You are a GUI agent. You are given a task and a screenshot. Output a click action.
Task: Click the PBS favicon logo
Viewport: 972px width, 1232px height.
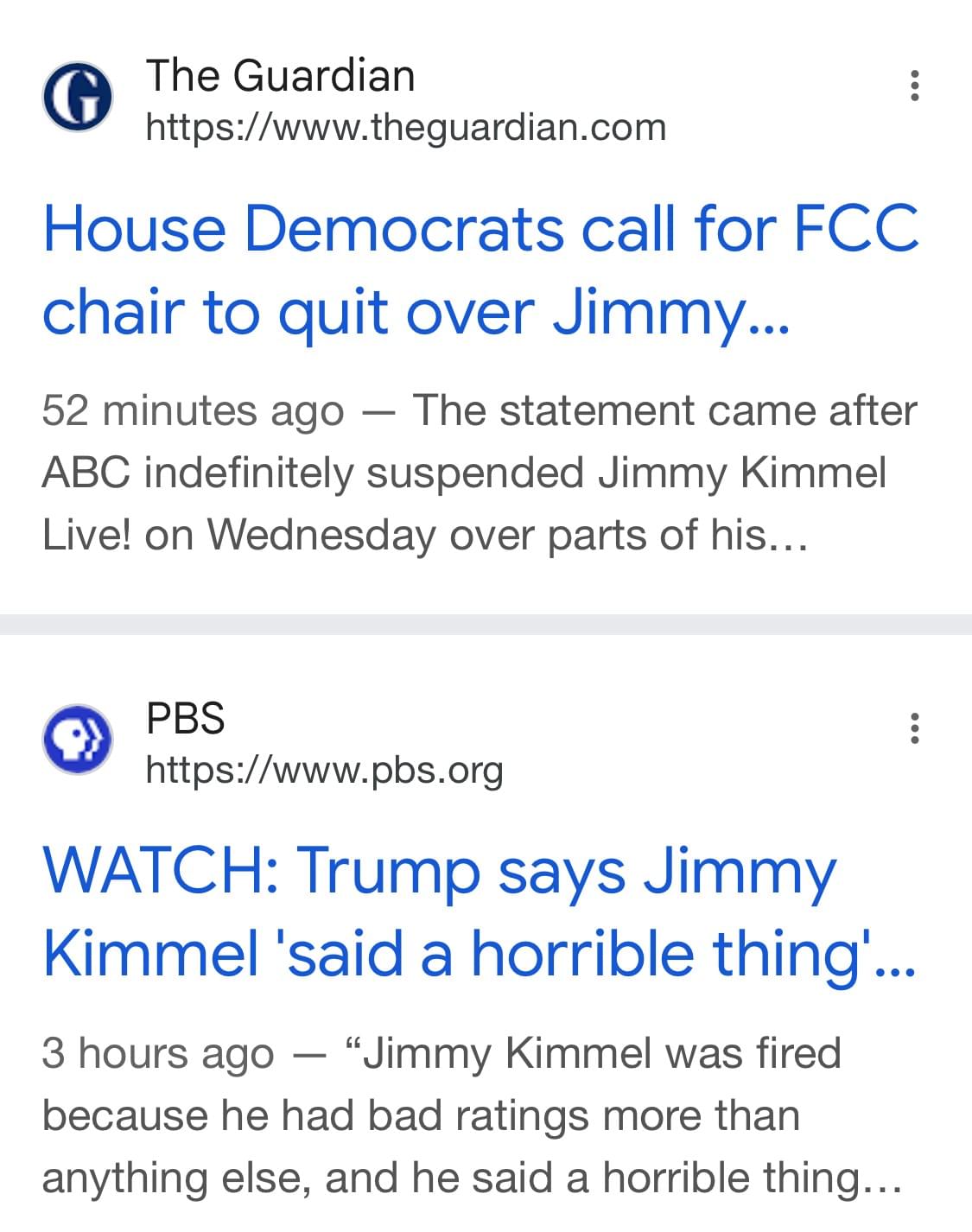[x=78, y=739]
